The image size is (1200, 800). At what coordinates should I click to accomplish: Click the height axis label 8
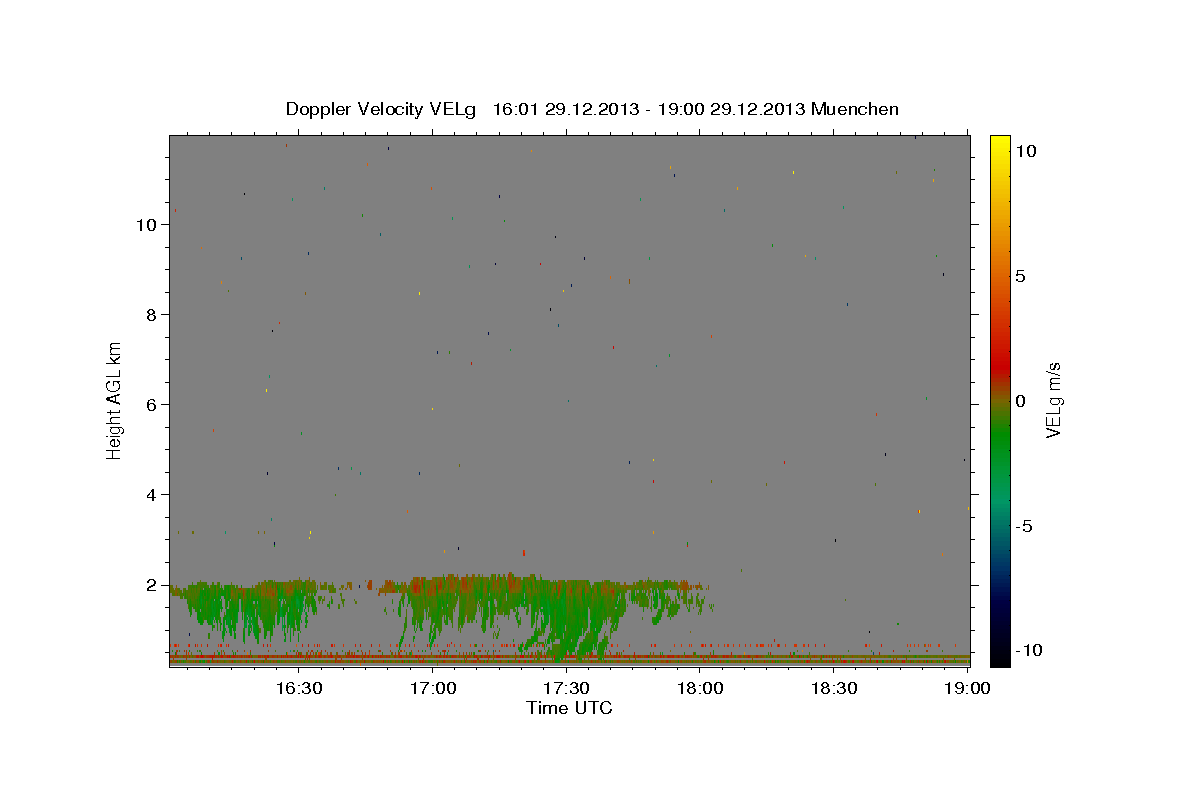pyautogui.click(x=151, y=315)
